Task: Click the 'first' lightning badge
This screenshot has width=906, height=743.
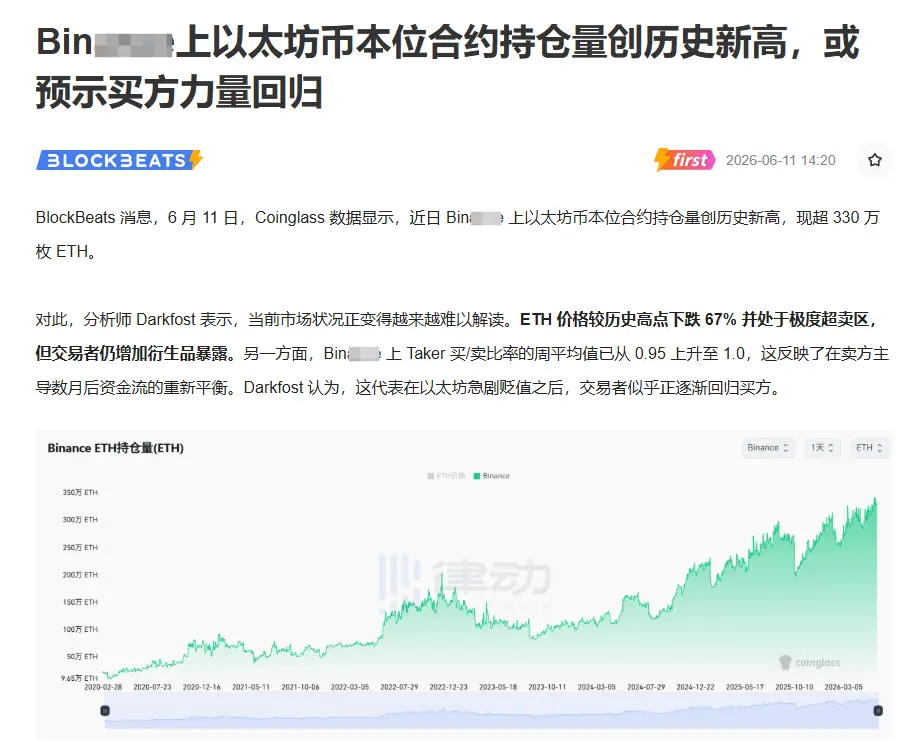Action: click(685, 160)
